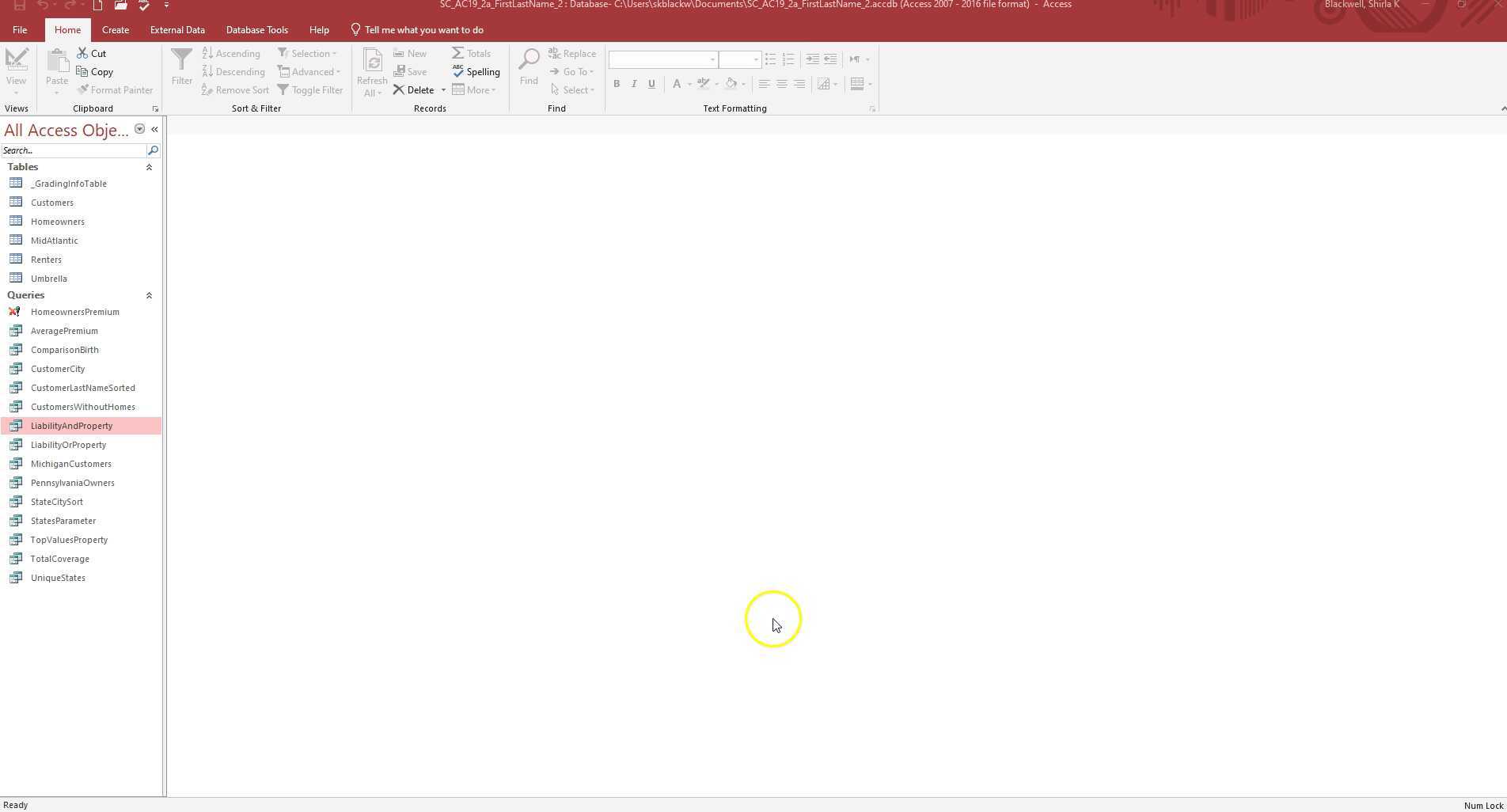Open the Format Painter tool

[x=116, y=89]
